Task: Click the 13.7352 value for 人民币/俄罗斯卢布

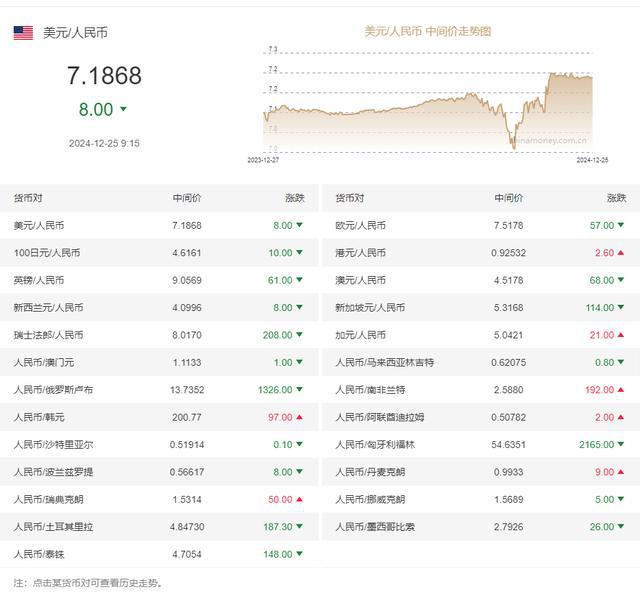Action: click(187, 390)
